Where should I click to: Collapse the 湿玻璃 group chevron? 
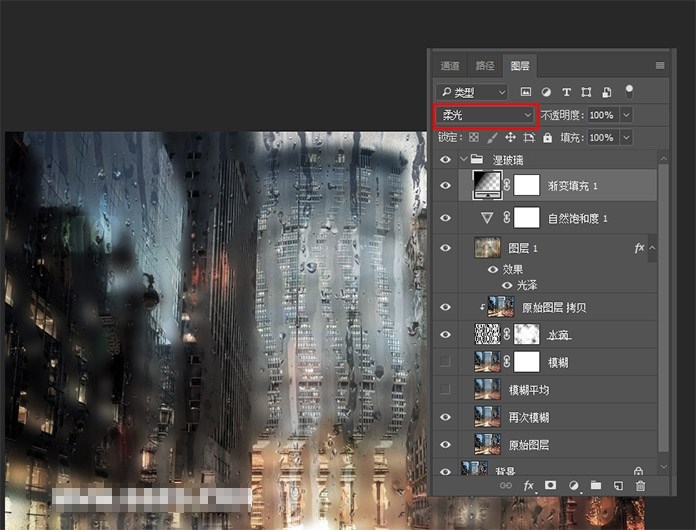[464, 158]
